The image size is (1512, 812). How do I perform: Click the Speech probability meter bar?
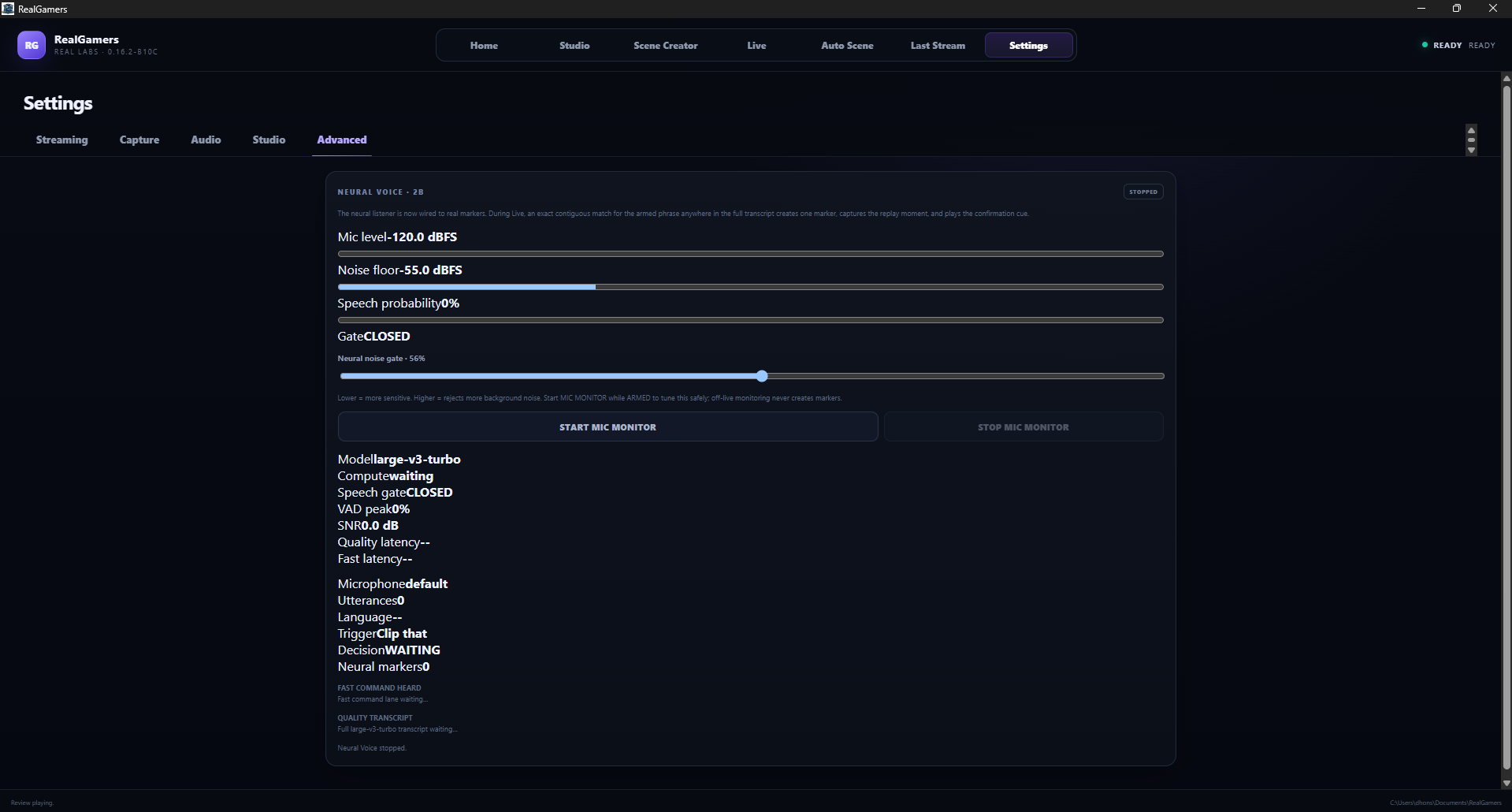point(750,320)
